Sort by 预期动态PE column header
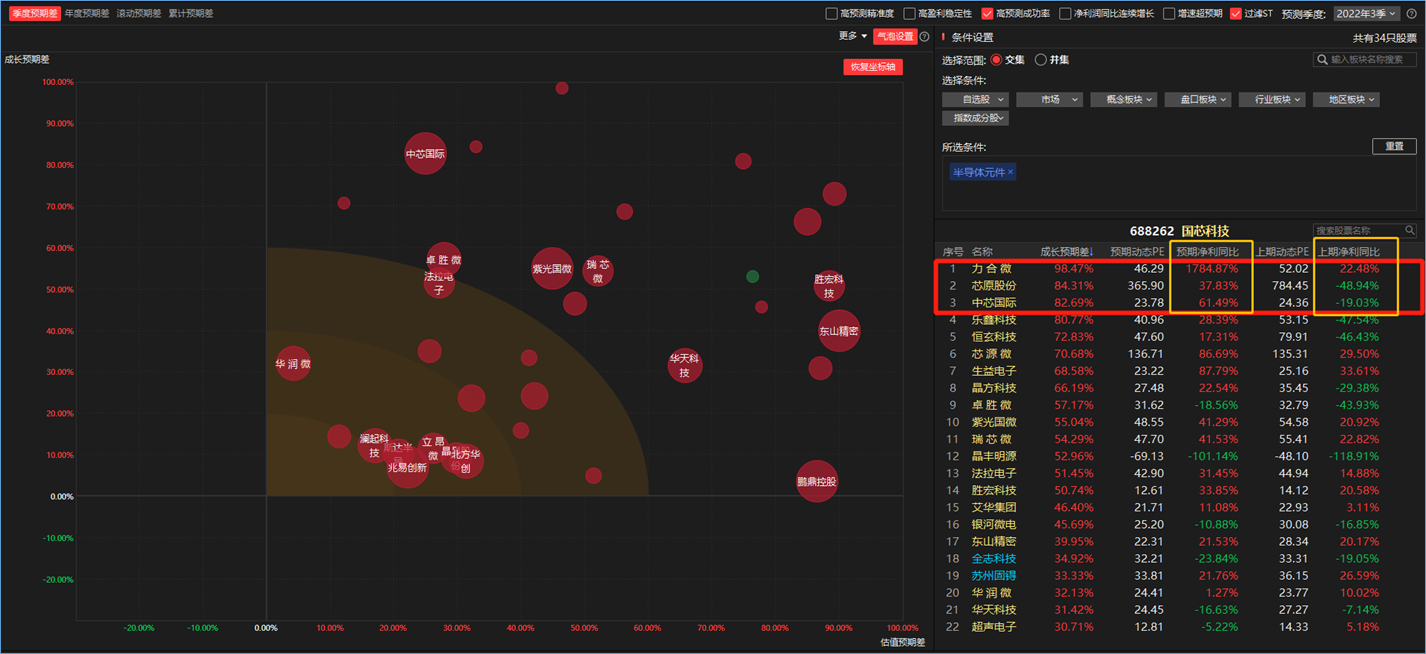 (x=1137, y=251)
